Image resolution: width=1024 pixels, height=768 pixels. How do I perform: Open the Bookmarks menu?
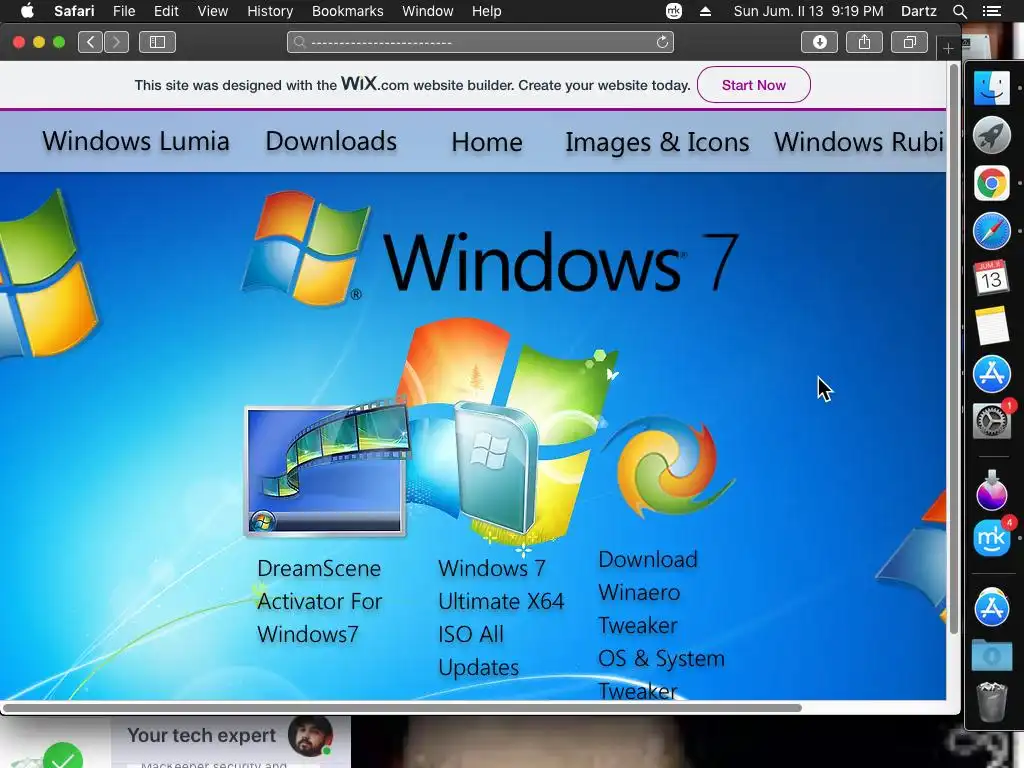coord(347,11)
